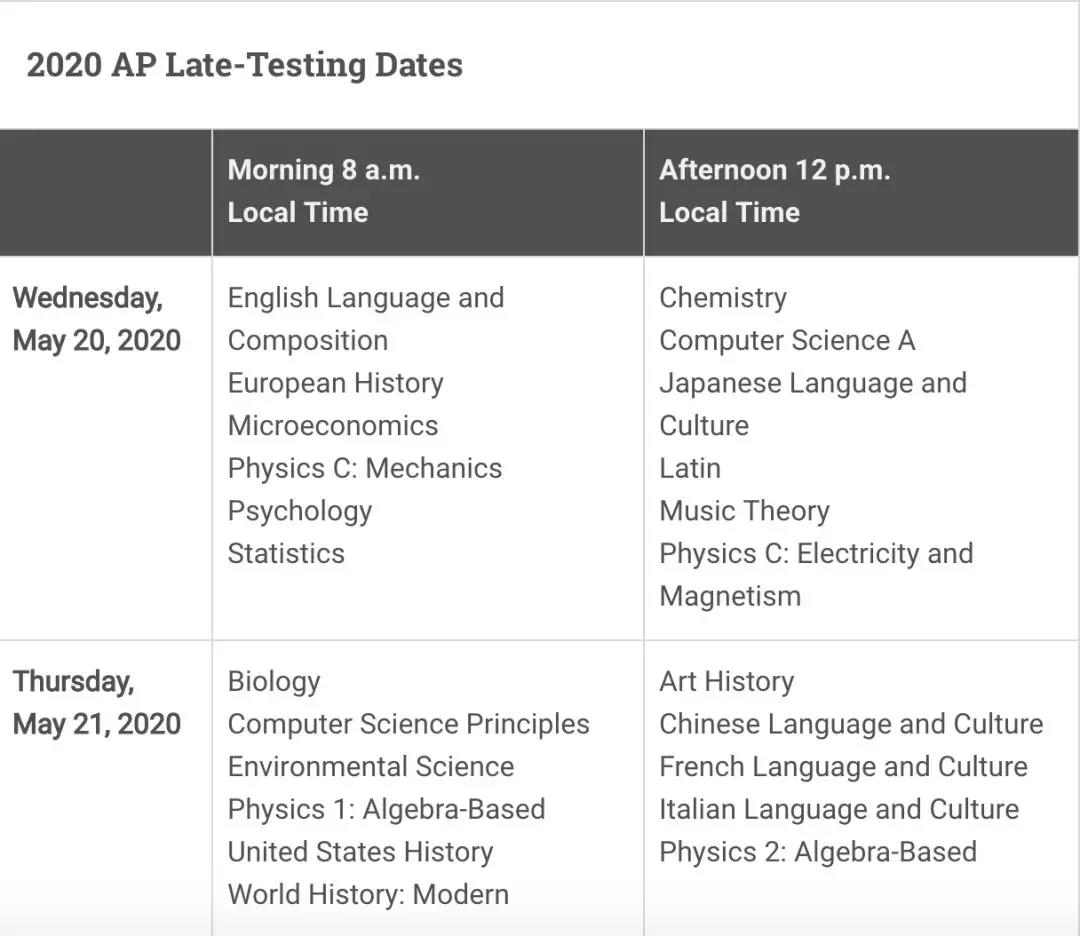Click the European History exam entry
1080x936 pixels.
click(x=335, y=383)
